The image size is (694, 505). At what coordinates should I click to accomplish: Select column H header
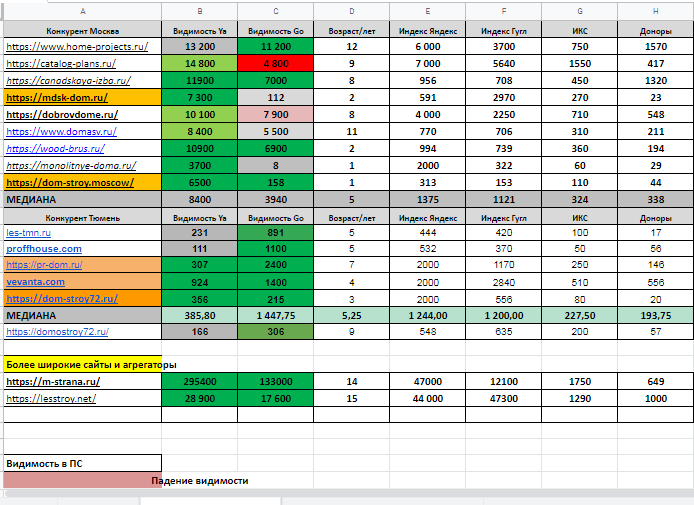(x=655, y=12)
